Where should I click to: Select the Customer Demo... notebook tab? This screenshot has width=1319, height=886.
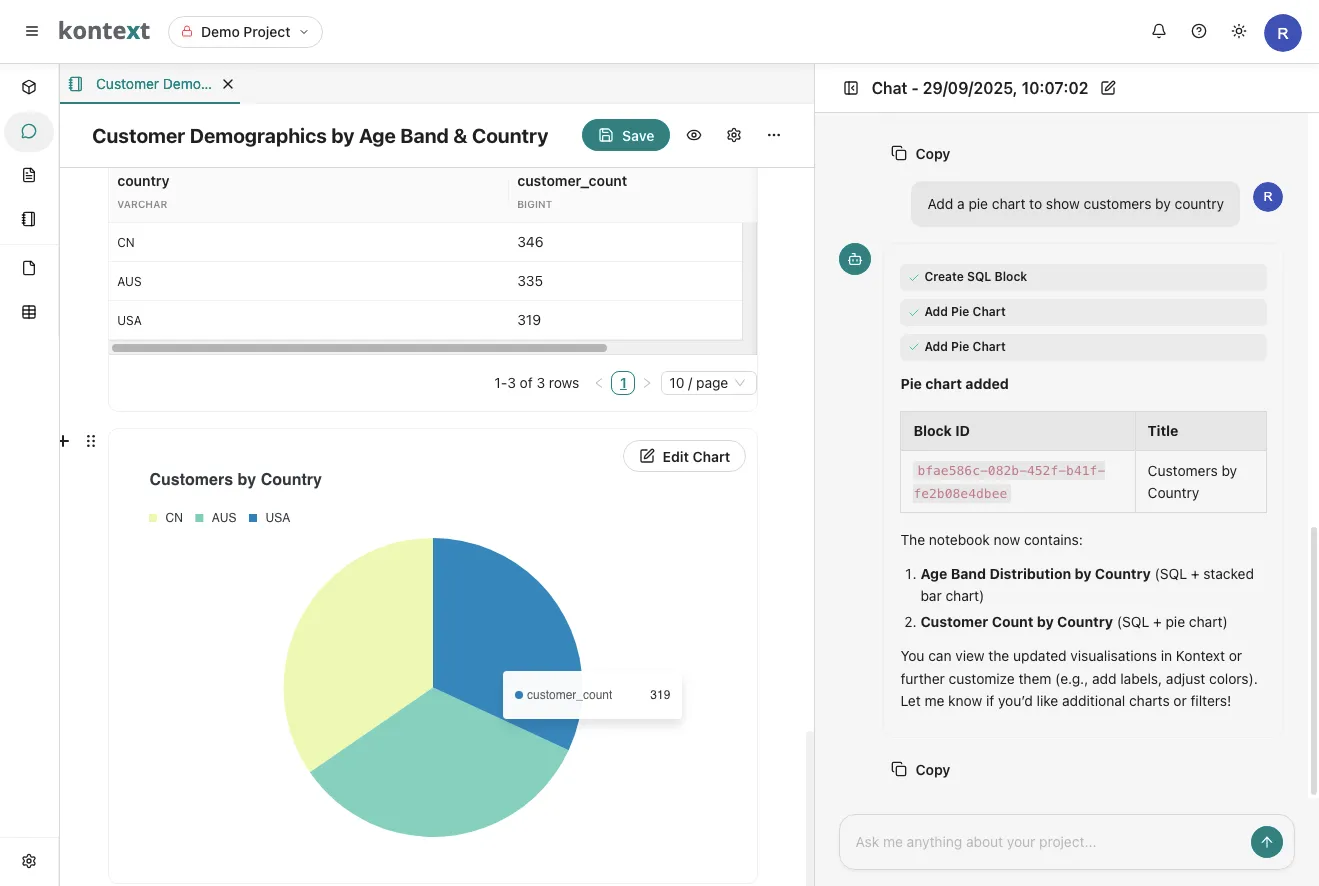[152, 84]
